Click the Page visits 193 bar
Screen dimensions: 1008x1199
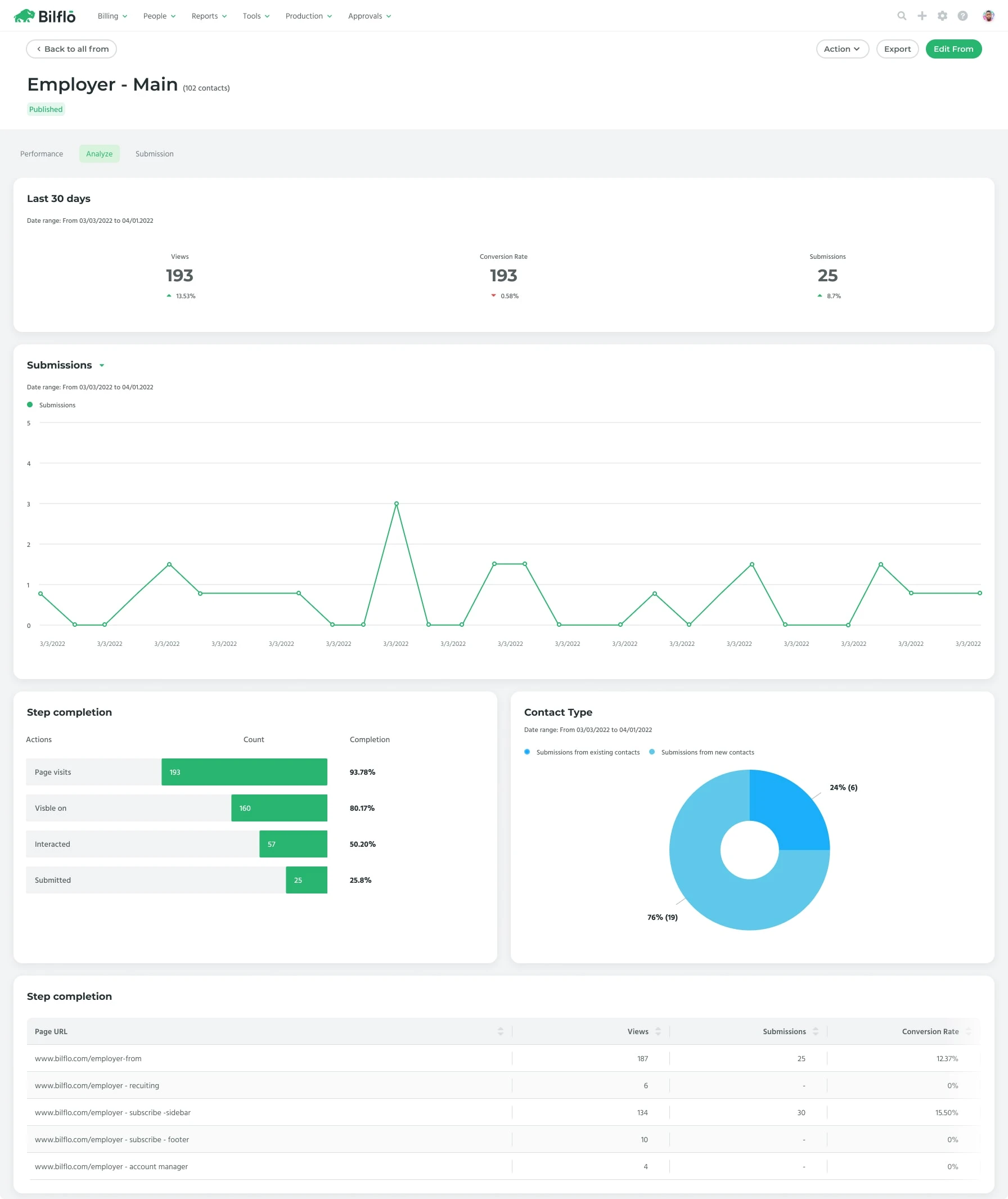tap(244, 772)
